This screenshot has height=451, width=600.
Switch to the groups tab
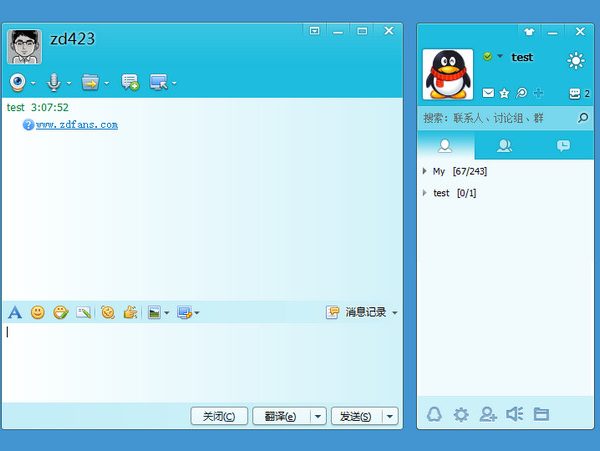(x=505, y=146)
